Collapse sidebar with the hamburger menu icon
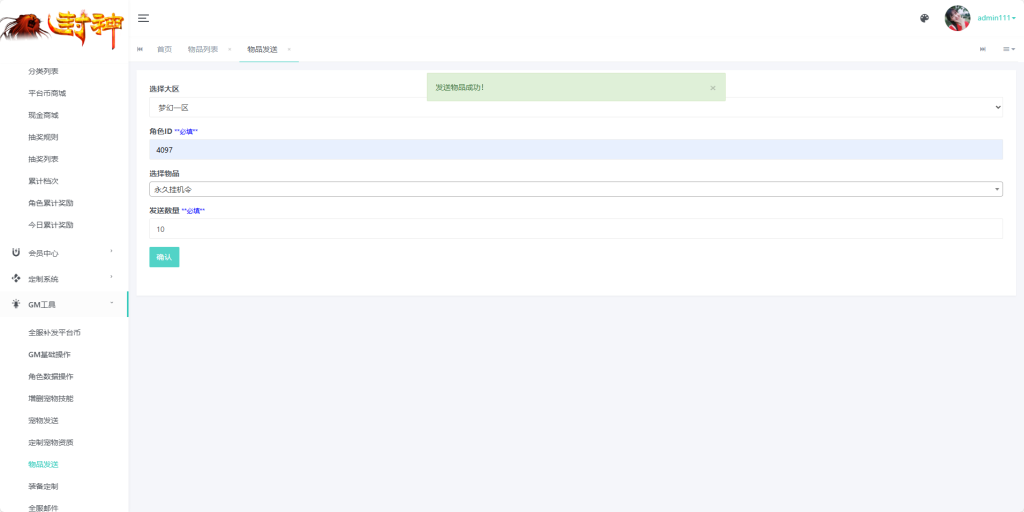This screenshot has width=1024, height=512. click(143, 18)
